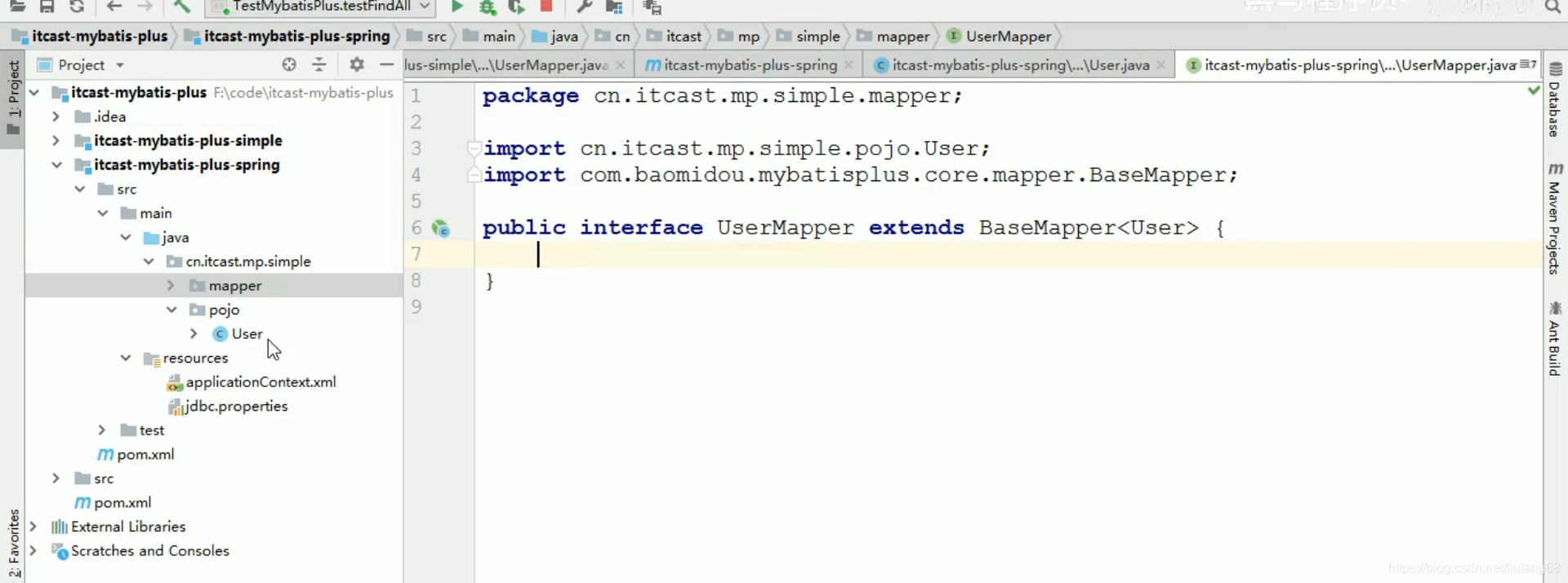Fold the import block on line 3

(x=473, y=149)
